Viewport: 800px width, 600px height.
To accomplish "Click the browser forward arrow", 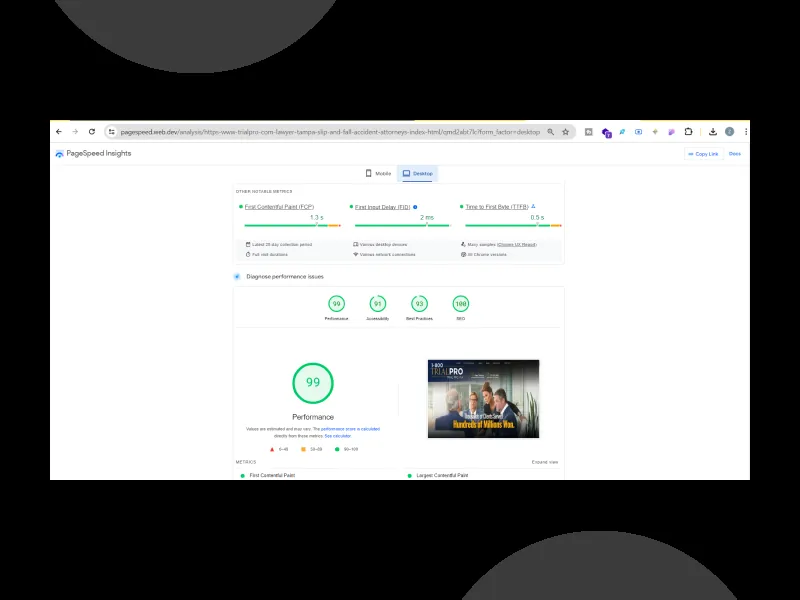I will (x=75, y=132).
